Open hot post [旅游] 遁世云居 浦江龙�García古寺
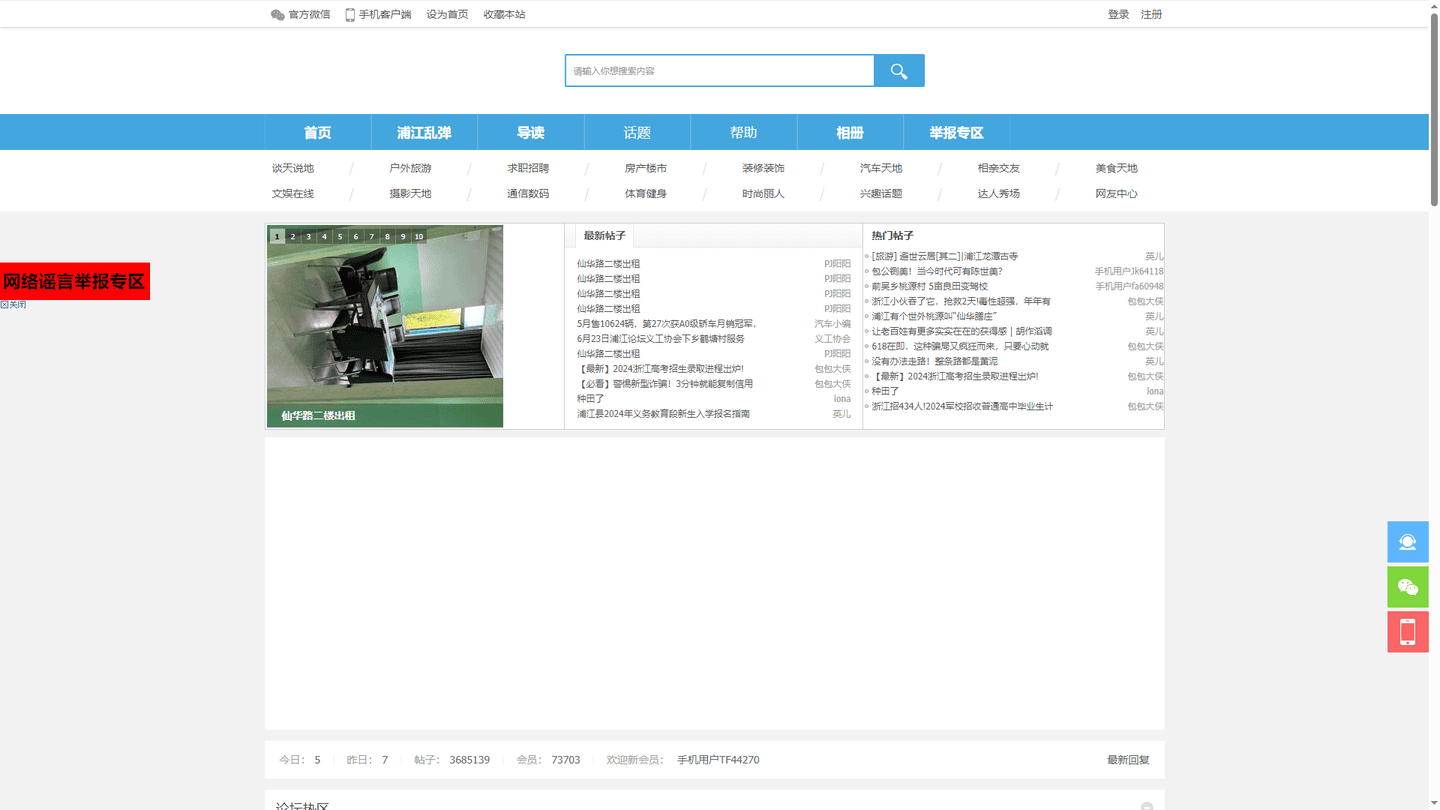Image resolution: width=1440 pixels, height=810 pixels. tap(945, 257)
